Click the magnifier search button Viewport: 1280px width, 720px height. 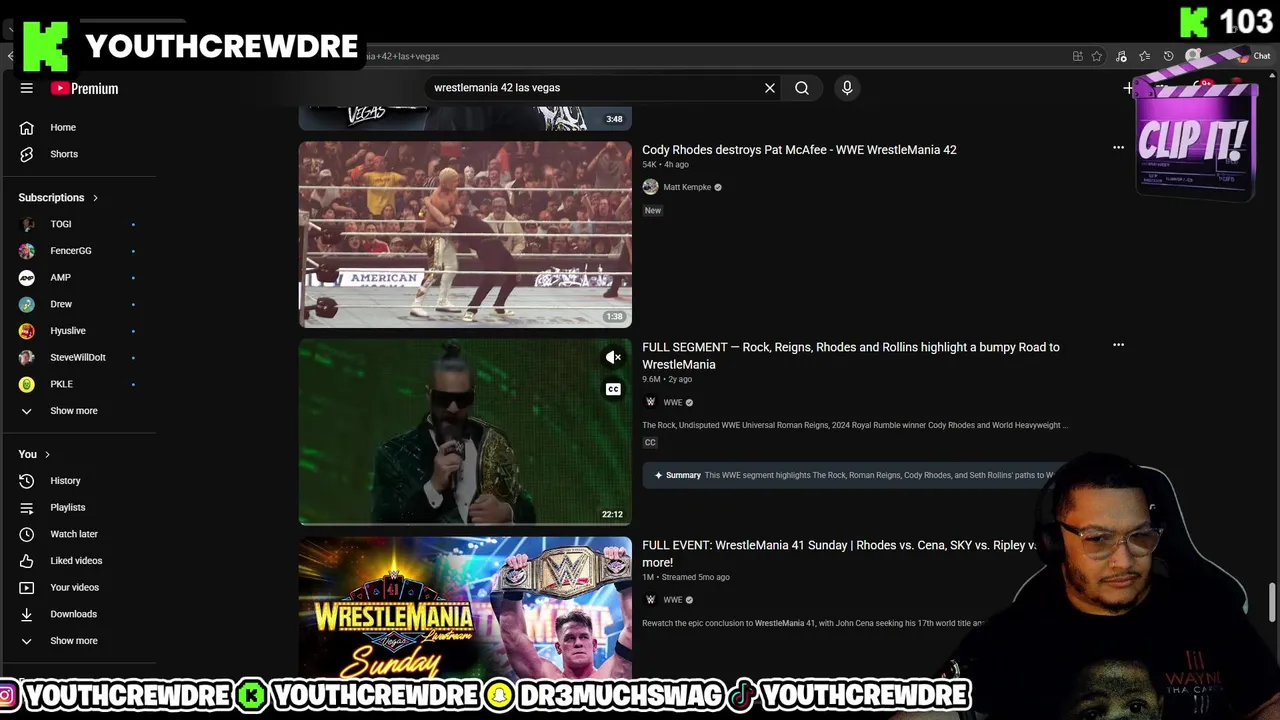coord(802,88)
